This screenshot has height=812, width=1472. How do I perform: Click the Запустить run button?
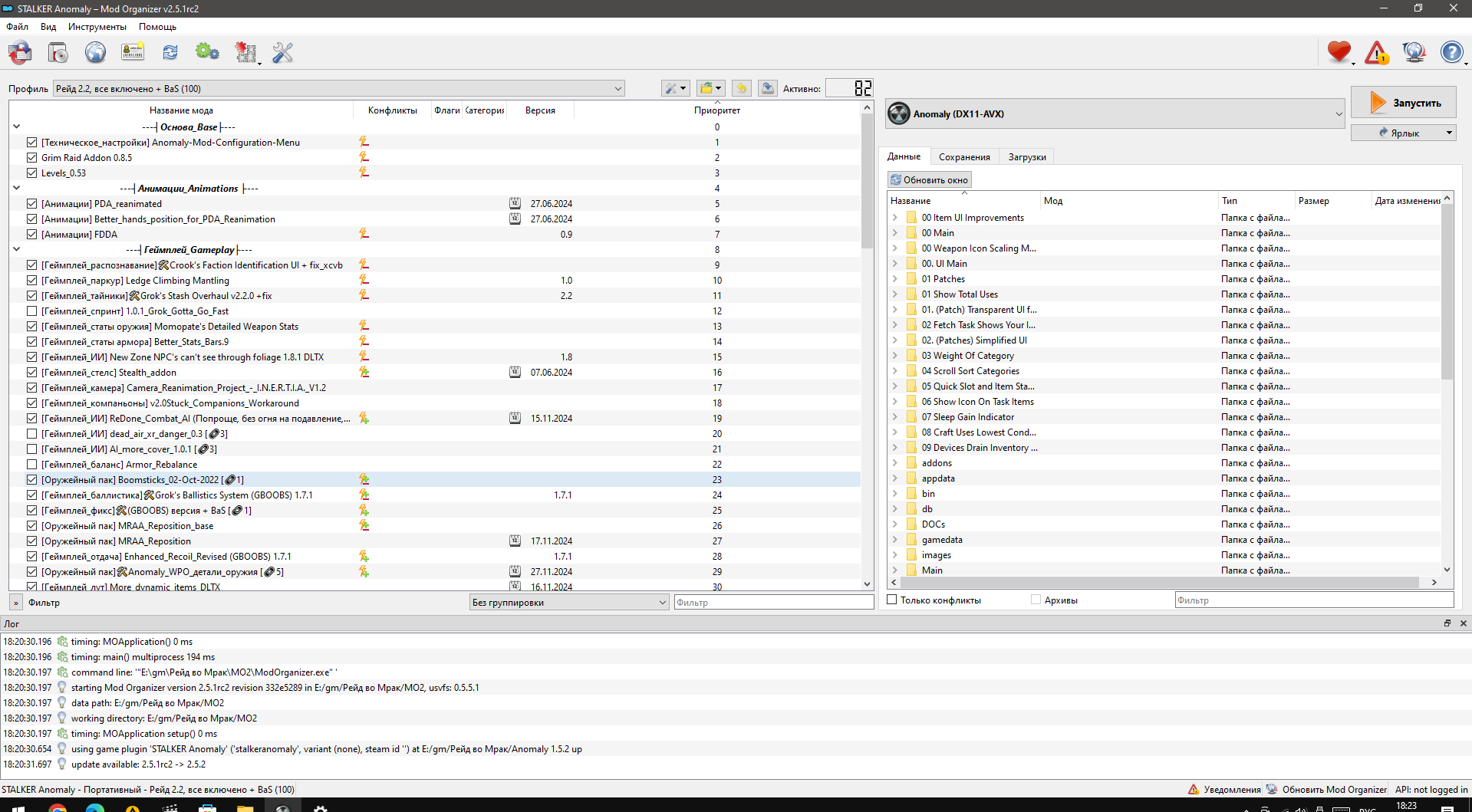pos(1403,103)
